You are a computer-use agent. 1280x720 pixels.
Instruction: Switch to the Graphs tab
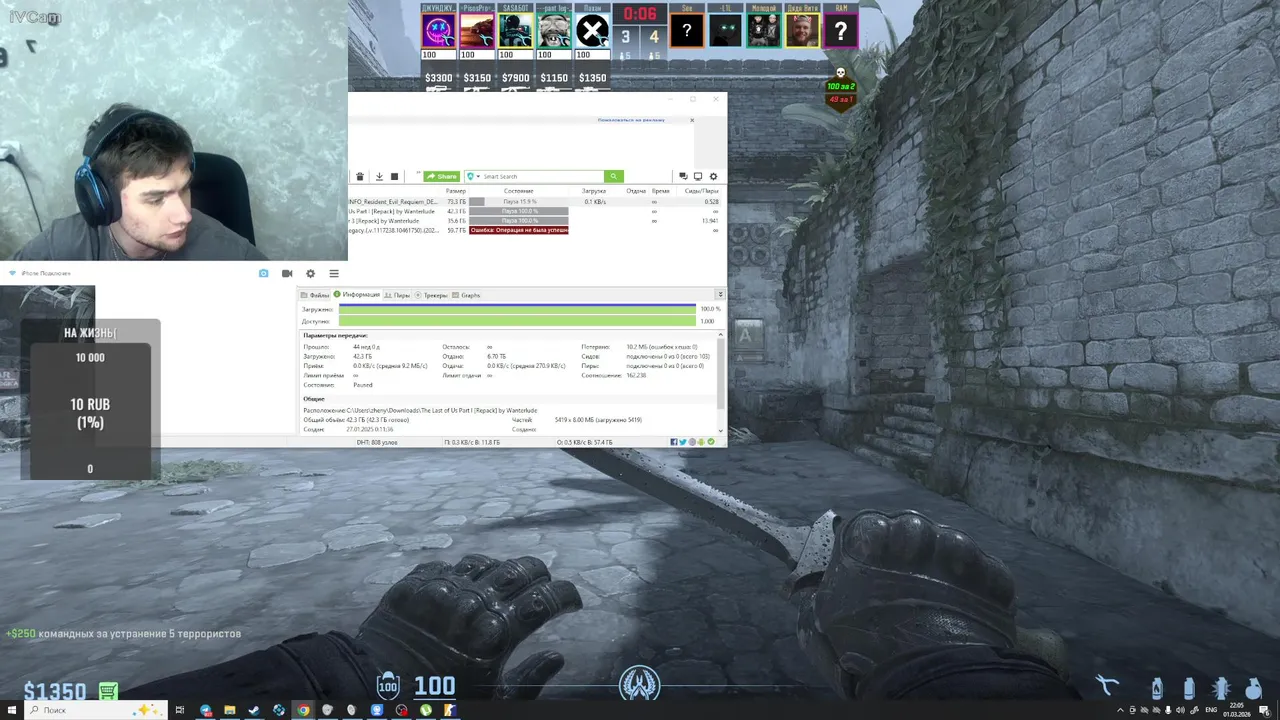[467, 295]
